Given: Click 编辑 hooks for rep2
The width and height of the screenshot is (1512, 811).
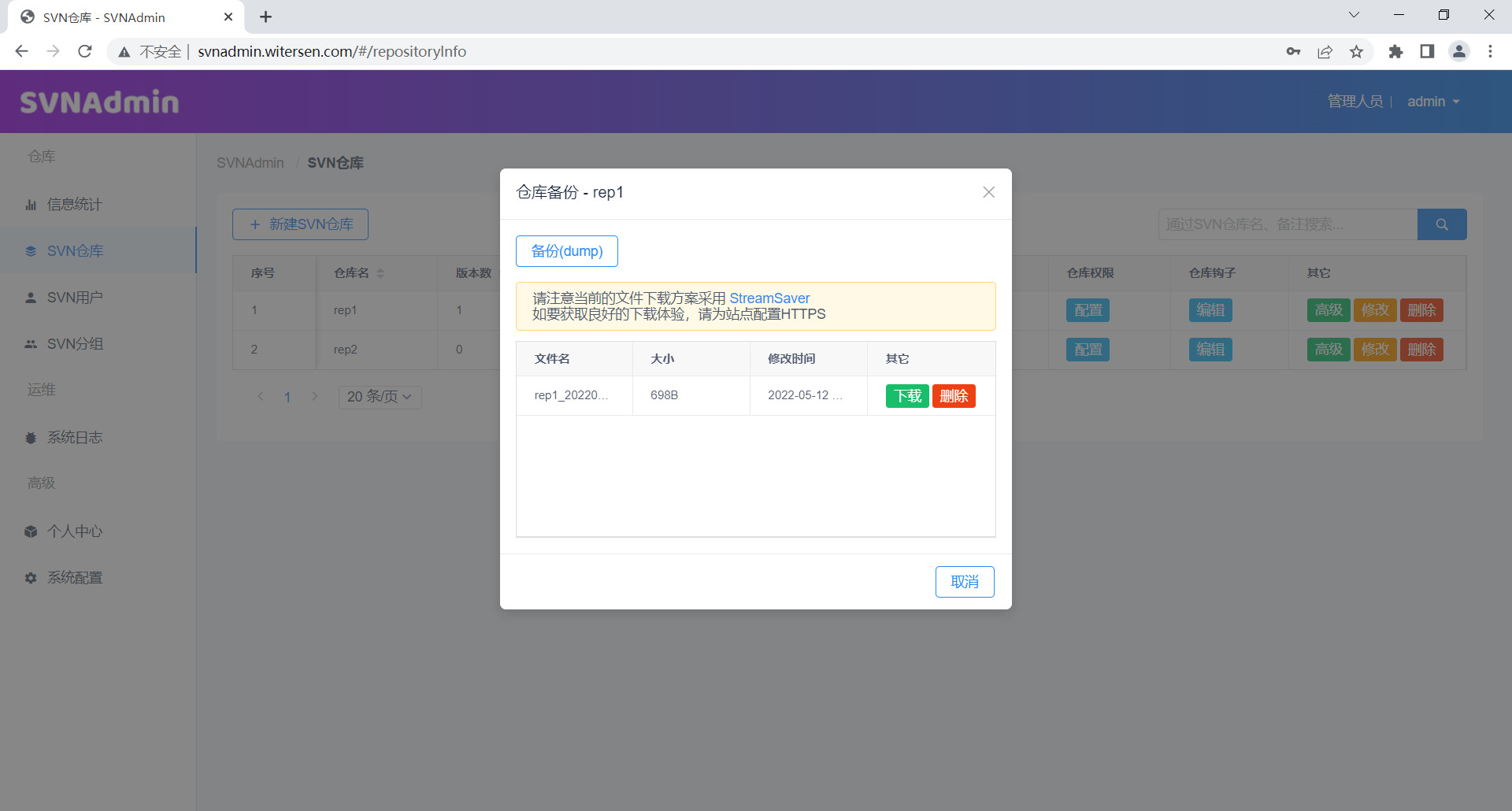Looking at the screenshot, I should [x=1210, y=350].
